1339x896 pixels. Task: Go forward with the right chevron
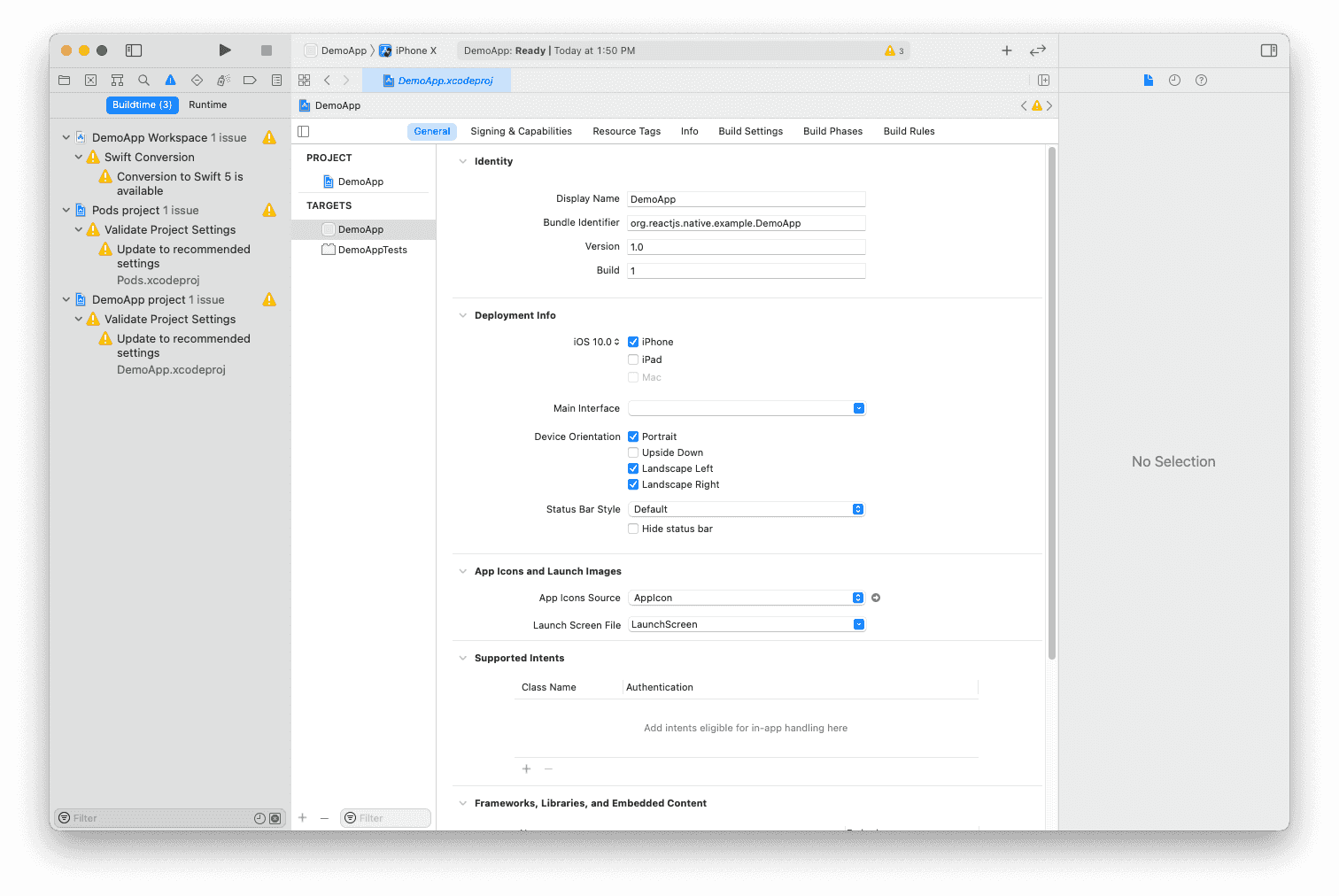pyautogui.click(x=346, y=80)
